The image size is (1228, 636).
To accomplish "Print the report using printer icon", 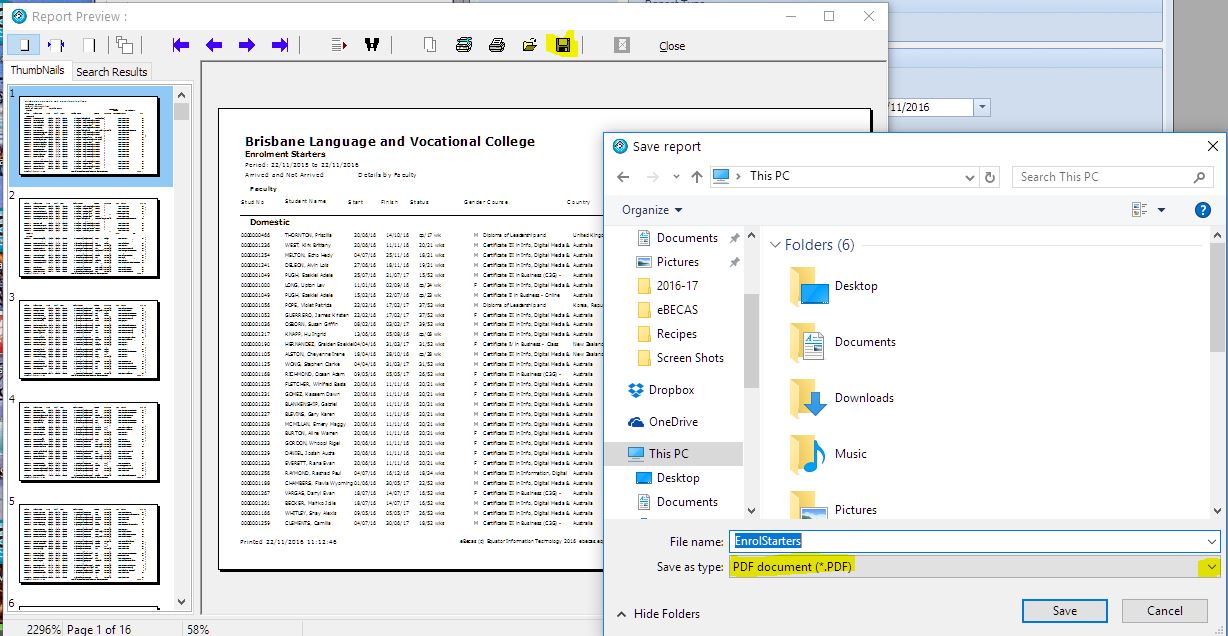I will (497, 45).
